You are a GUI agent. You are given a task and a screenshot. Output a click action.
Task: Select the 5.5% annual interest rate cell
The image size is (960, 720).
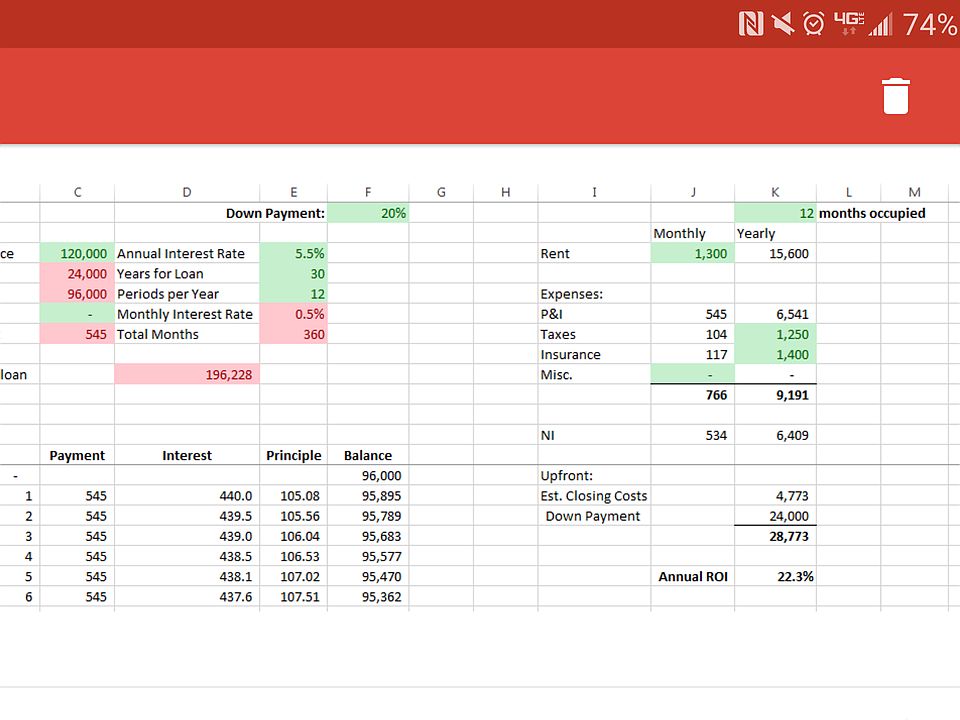point(294,253)
